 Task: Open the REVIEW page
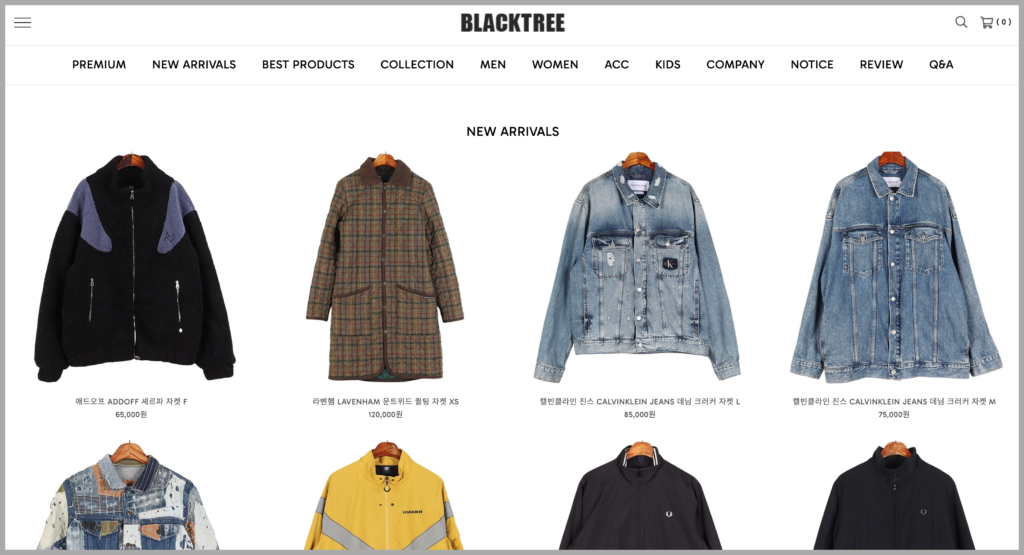pyautogui.click(x=881, y=65)
